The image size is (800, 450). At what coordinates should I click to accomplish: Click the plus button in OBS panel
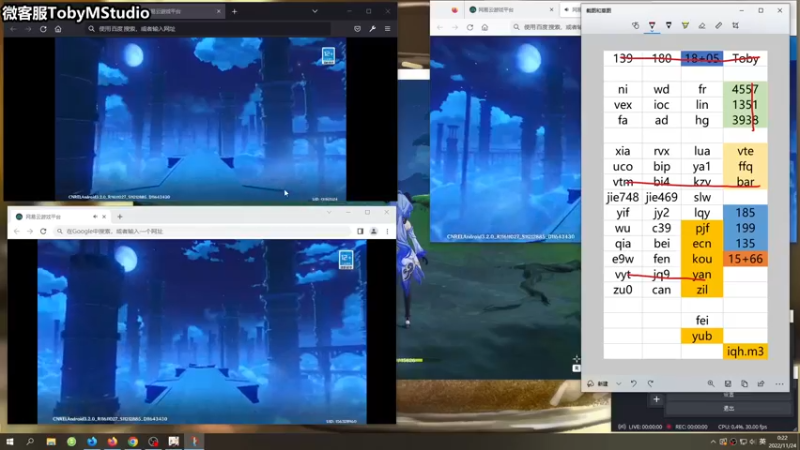pyautogui.click(x=657, y=399)
